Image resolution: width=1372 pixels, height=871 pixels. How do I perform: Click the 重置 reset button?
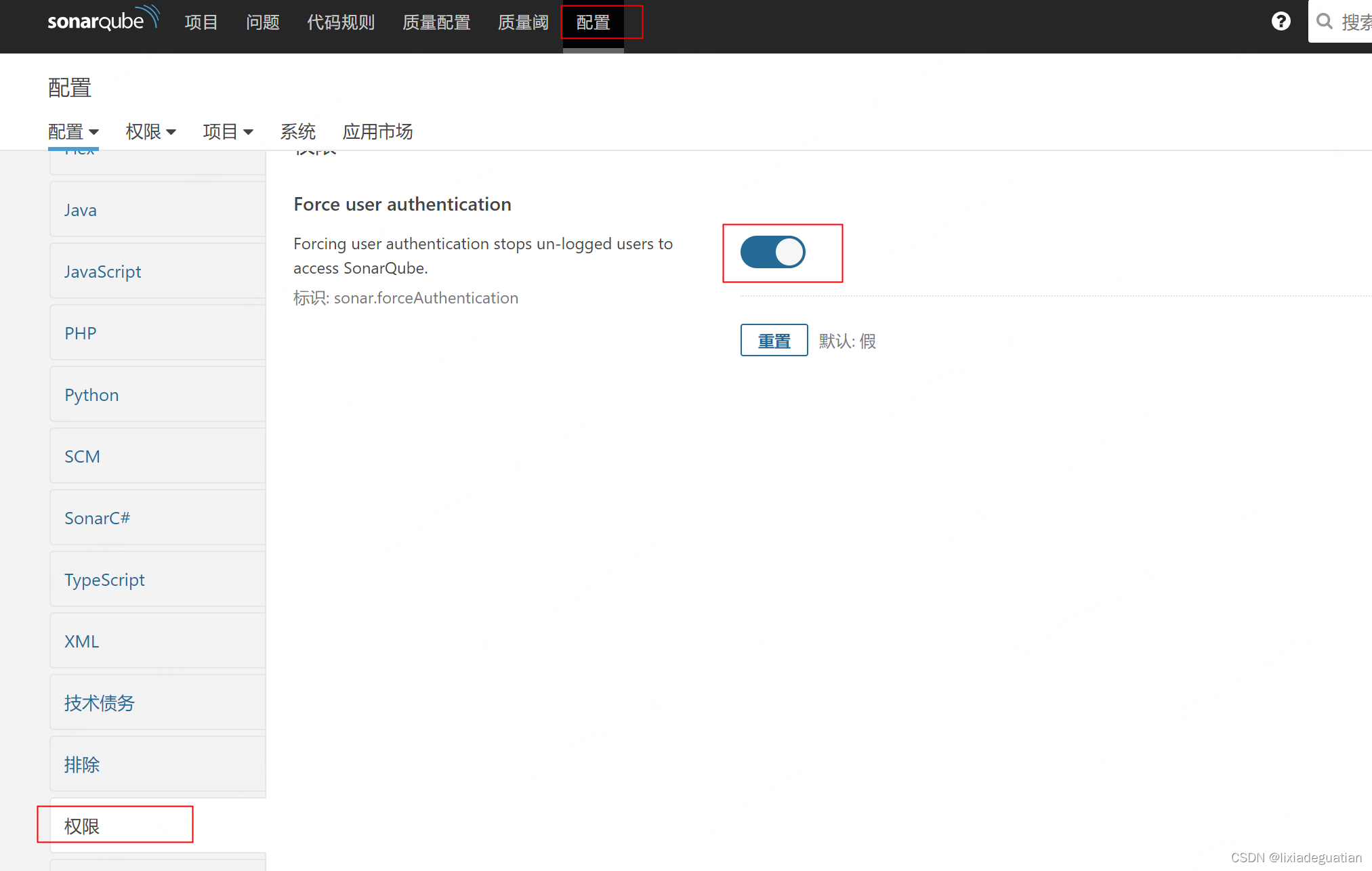click(774, 340)
